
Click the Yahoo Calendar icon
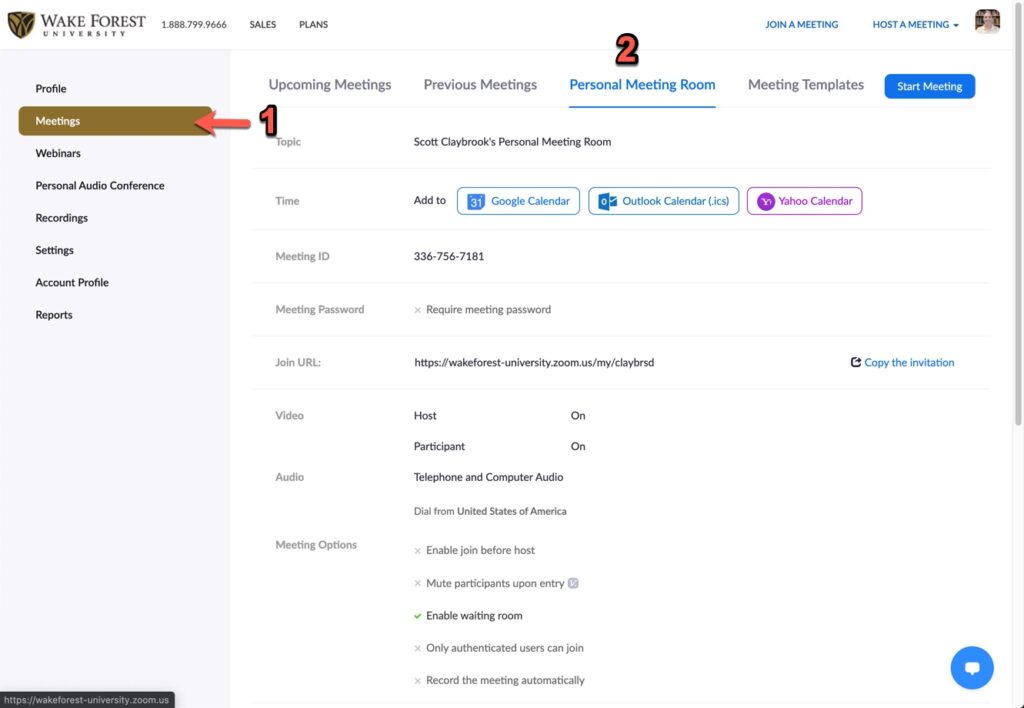[x=766, y=201]
